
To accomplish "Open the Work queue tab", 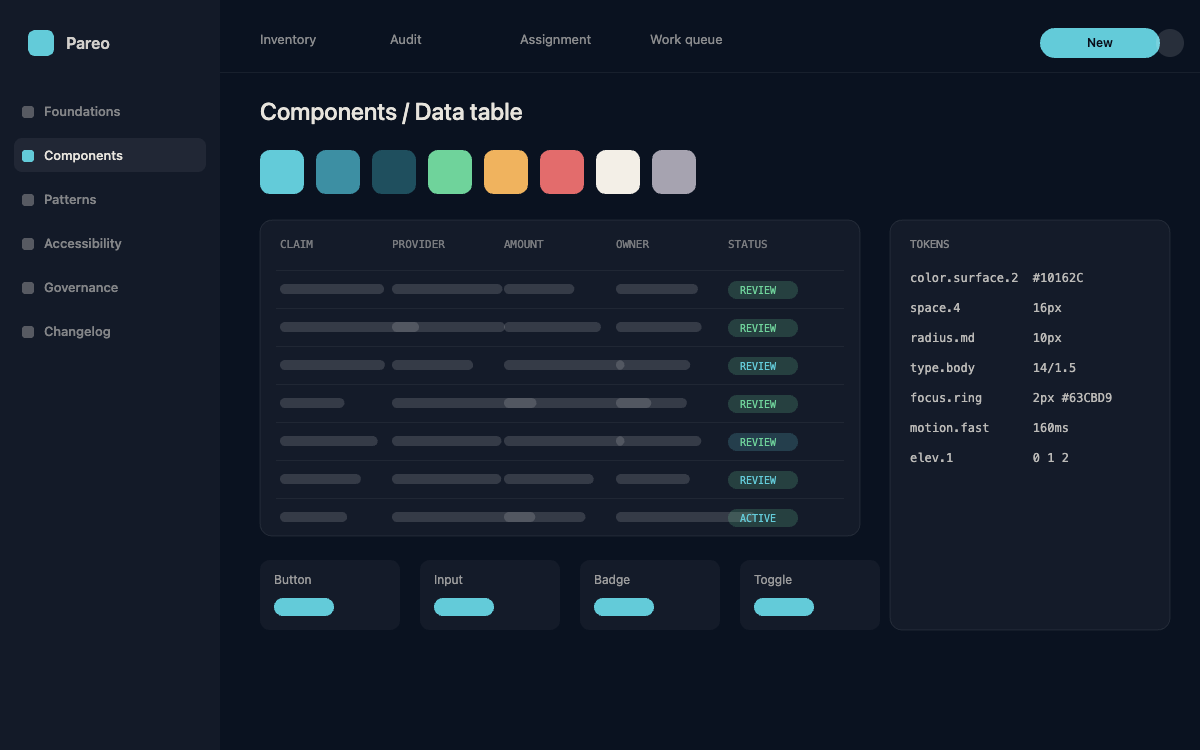I will (686, 40).
